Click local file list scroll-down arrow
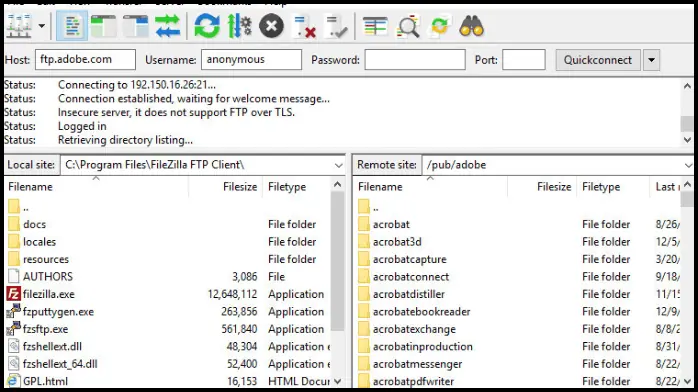 [337, 381]
